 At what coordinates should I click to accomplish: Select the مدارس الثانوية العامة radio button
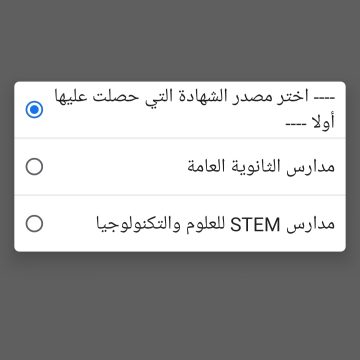coord(34,167)
